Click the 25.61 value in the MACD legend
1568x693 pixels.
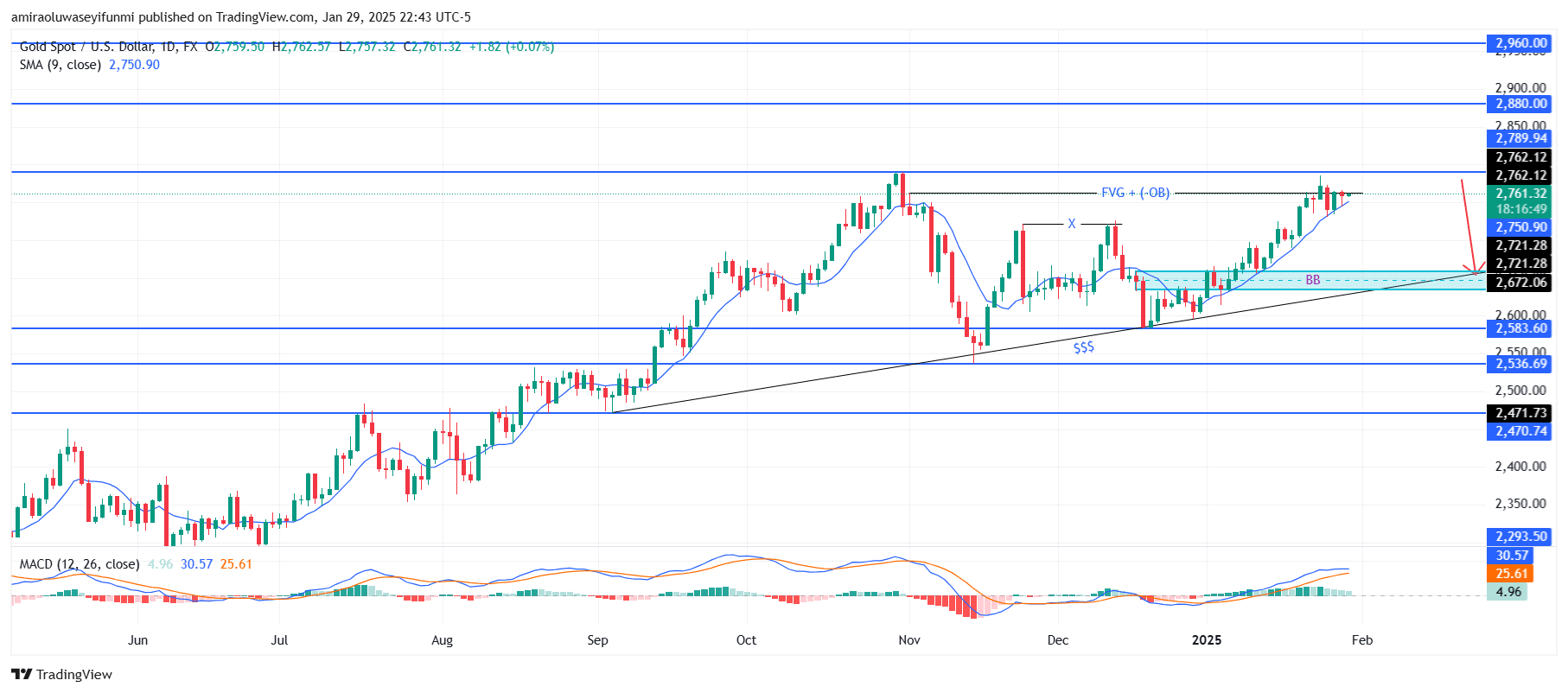(x=236, y=564)
